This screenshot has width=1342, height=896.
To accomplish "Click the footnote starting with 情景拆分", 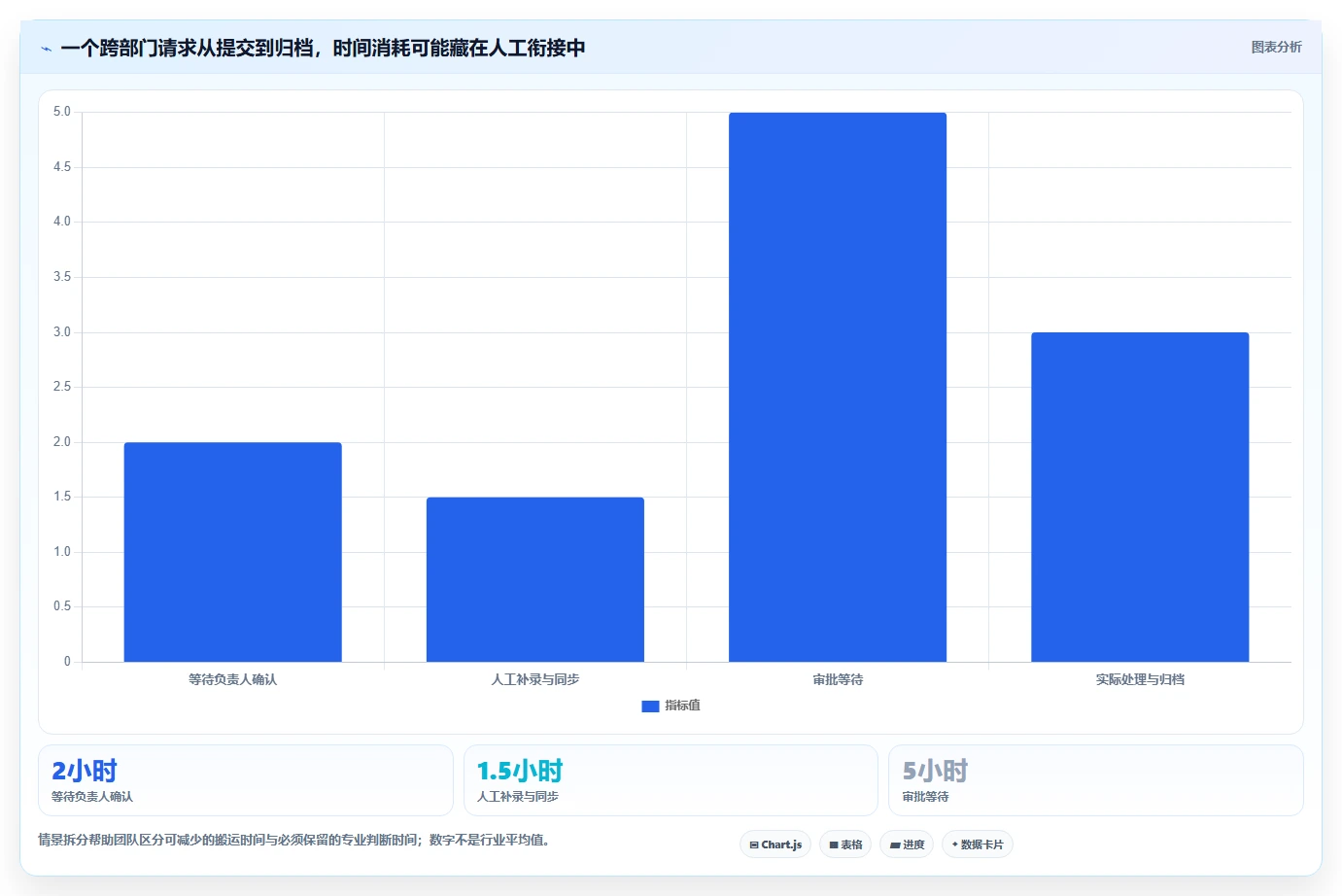I will (x=295, y=840).
